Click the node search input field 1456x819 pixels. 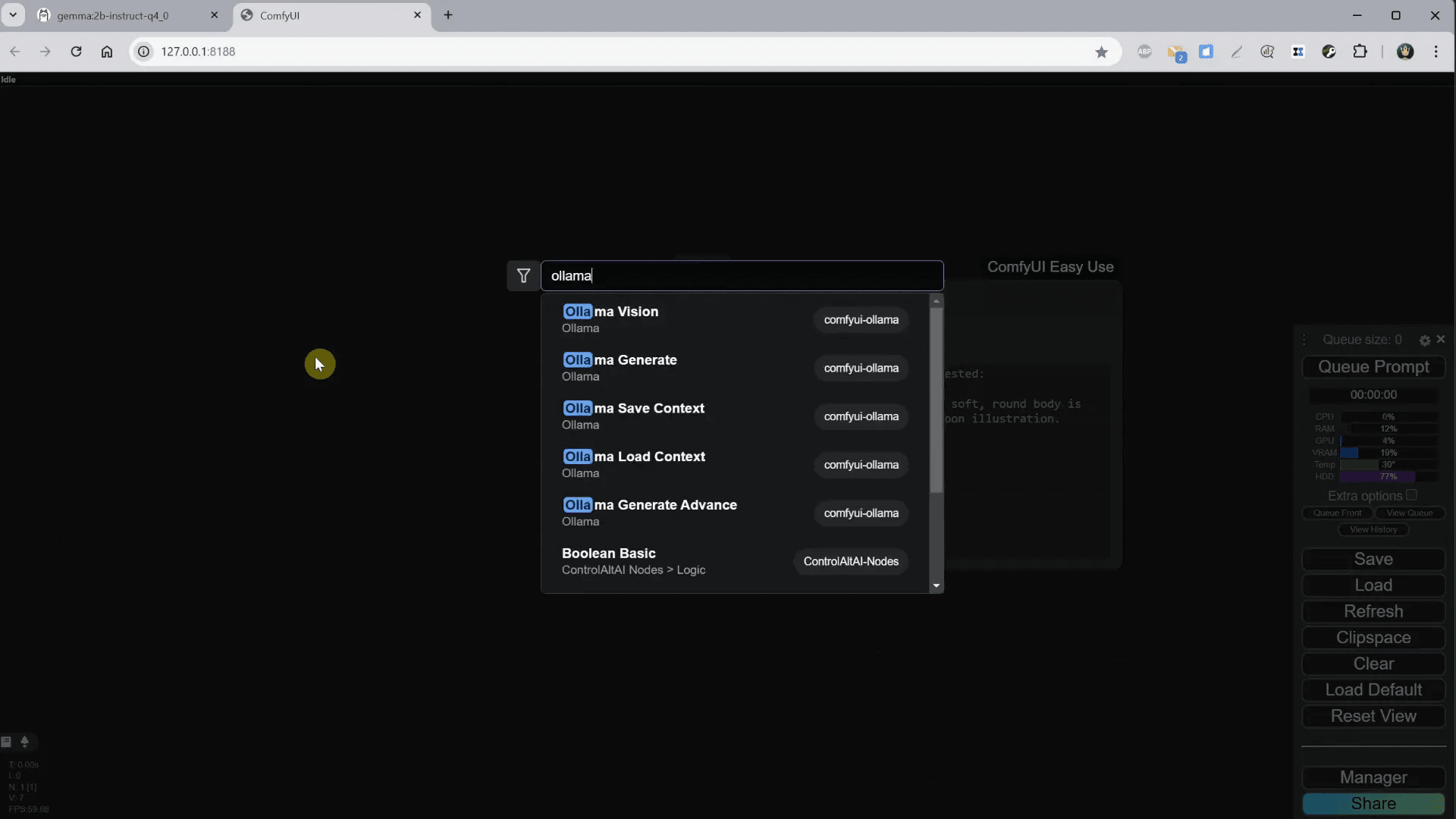(x=742, y=276)
